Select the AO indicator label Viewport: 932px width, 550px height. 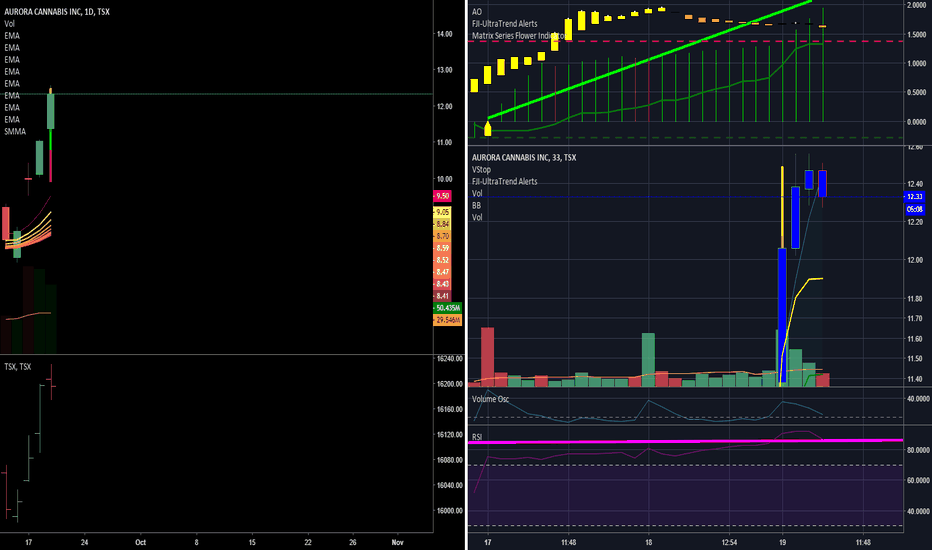[477, 12]
